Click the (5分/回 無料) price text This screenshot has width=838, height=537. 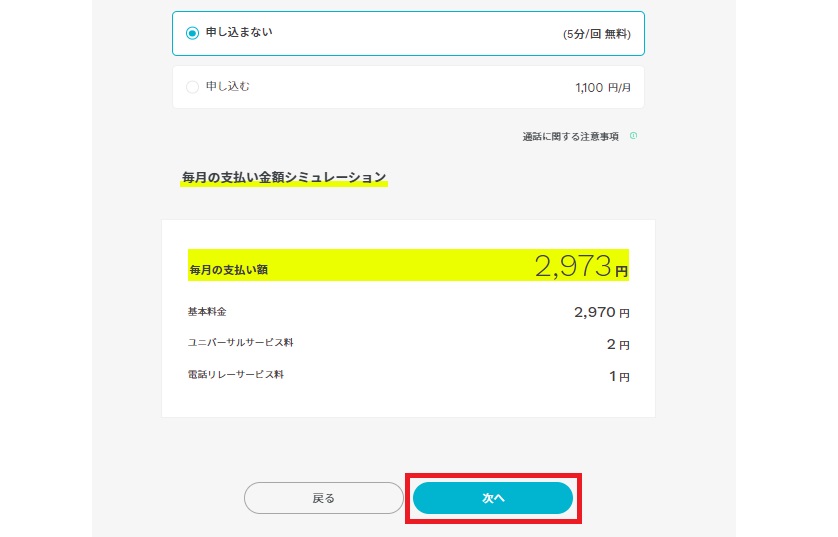click(596, 34)
